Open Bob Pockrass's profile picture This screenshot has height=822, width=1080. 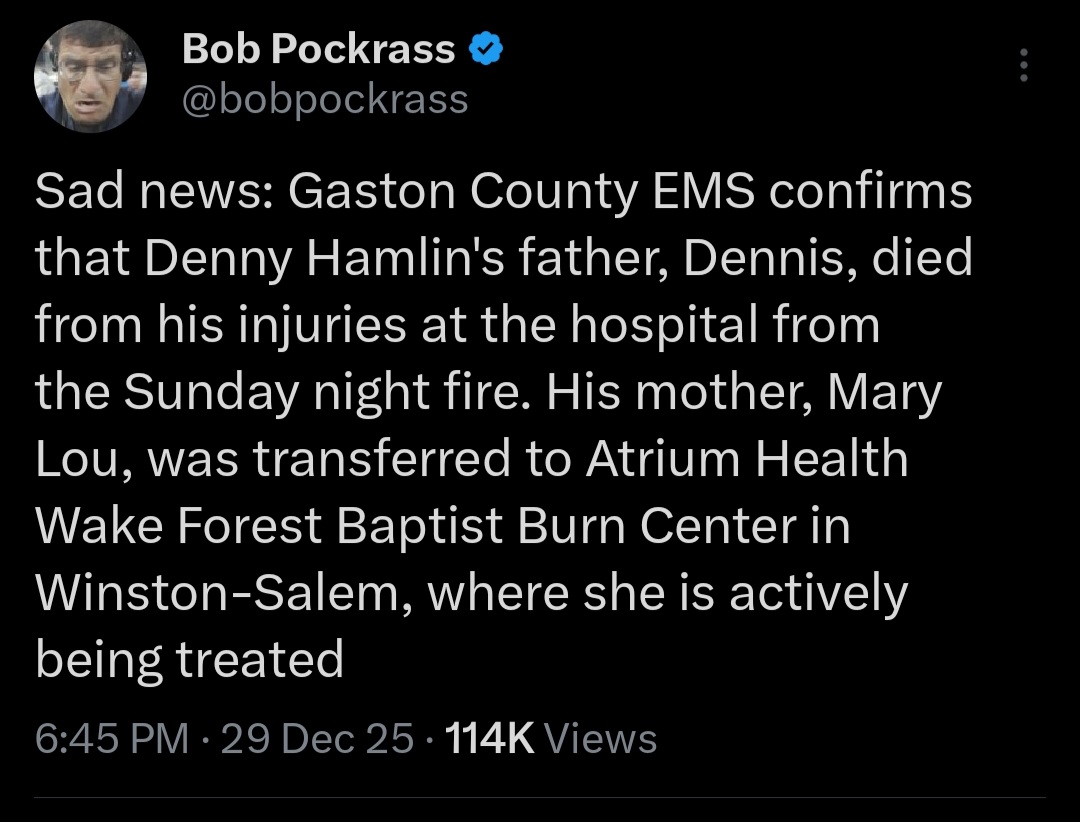pyautogui.click(x=91, y=77)
